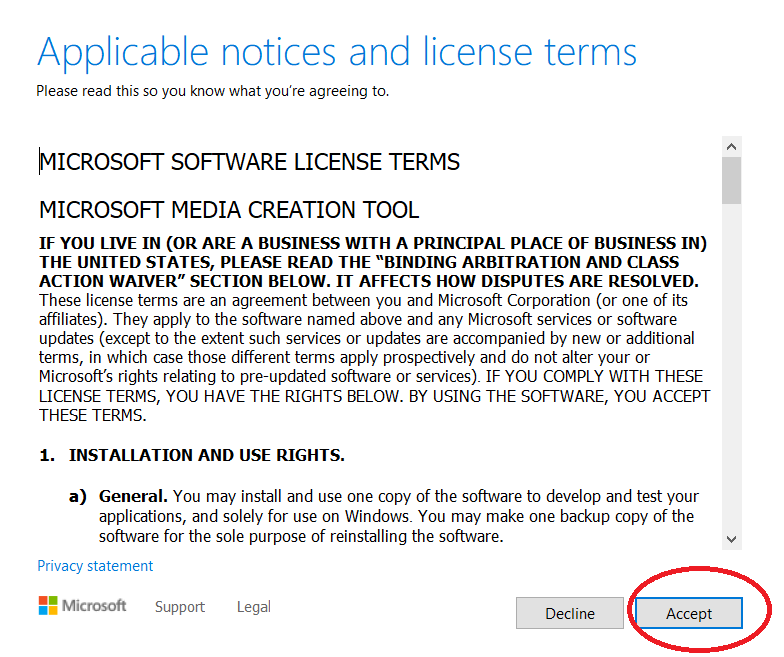
Task: Open the Legal link
Action: [x=254, y=607]
